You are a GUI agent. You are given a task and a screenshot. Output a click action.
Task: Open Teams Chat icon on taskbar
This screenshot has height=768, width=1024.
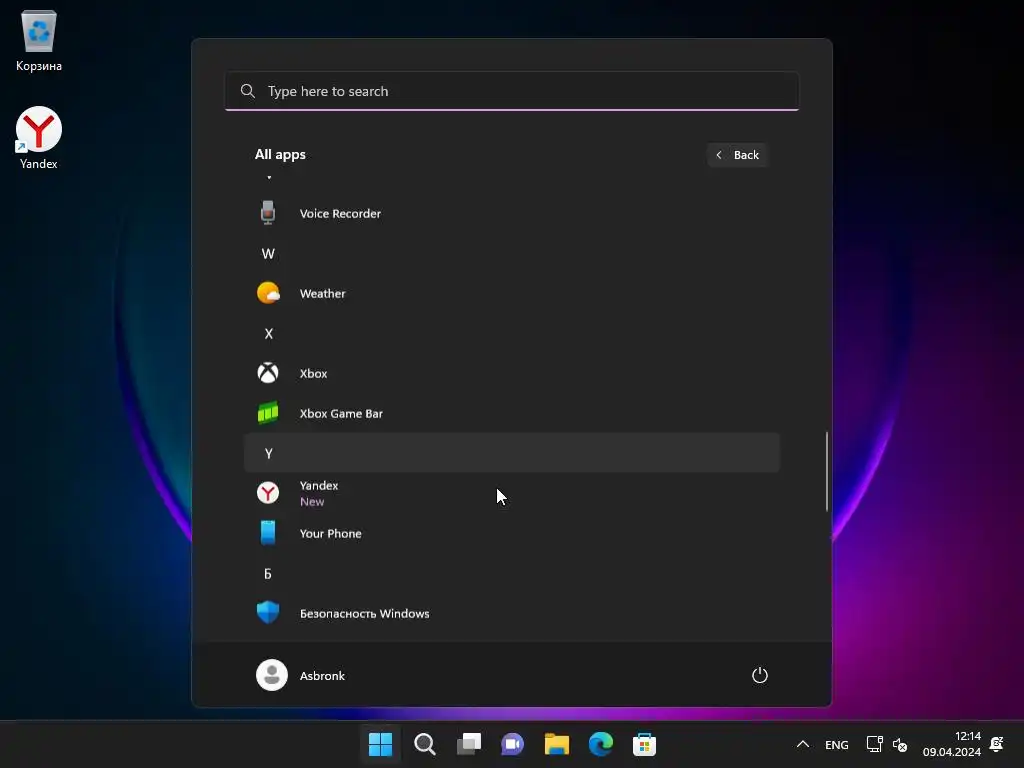pos(513,744)
